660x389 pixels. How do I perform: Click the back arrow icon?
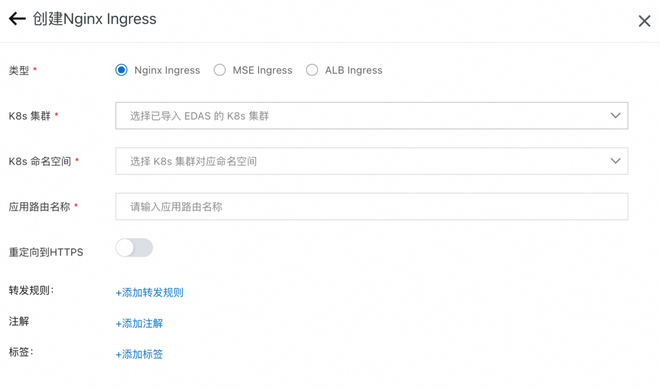click(x=17, y=19)
